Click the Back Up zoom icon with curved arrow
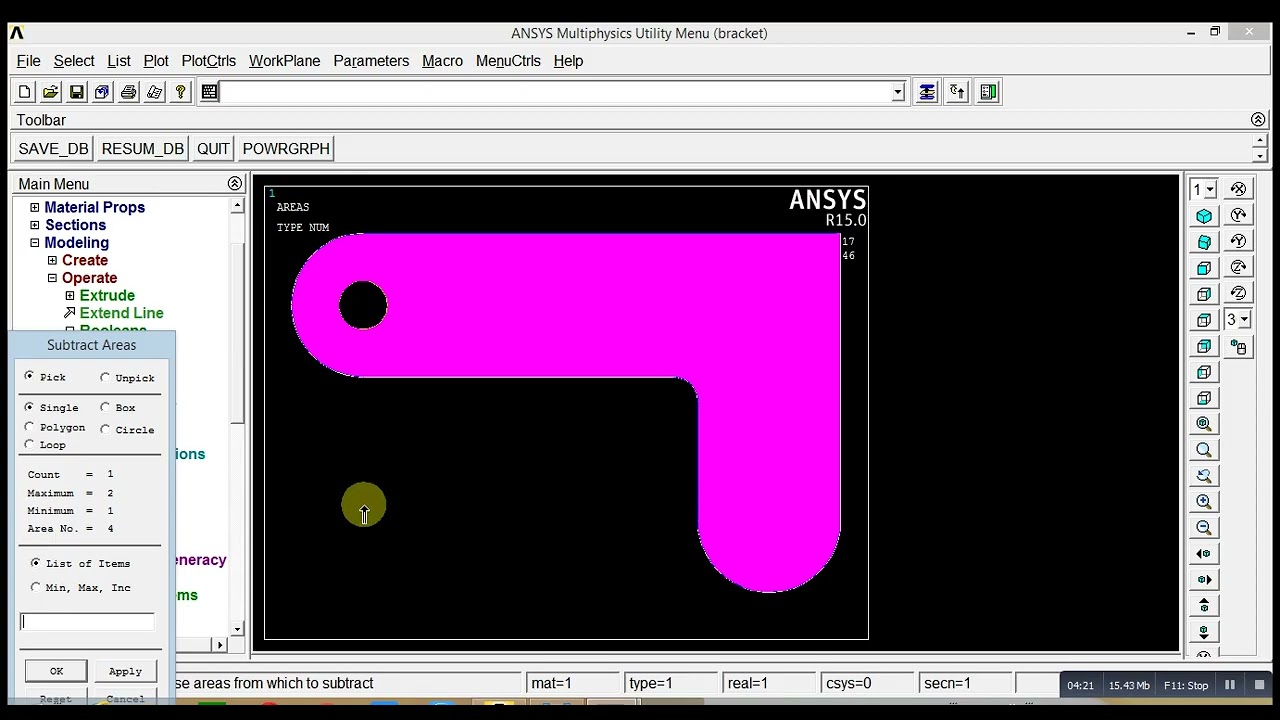Screen dimensions: 1280x720 (1204, 476)
